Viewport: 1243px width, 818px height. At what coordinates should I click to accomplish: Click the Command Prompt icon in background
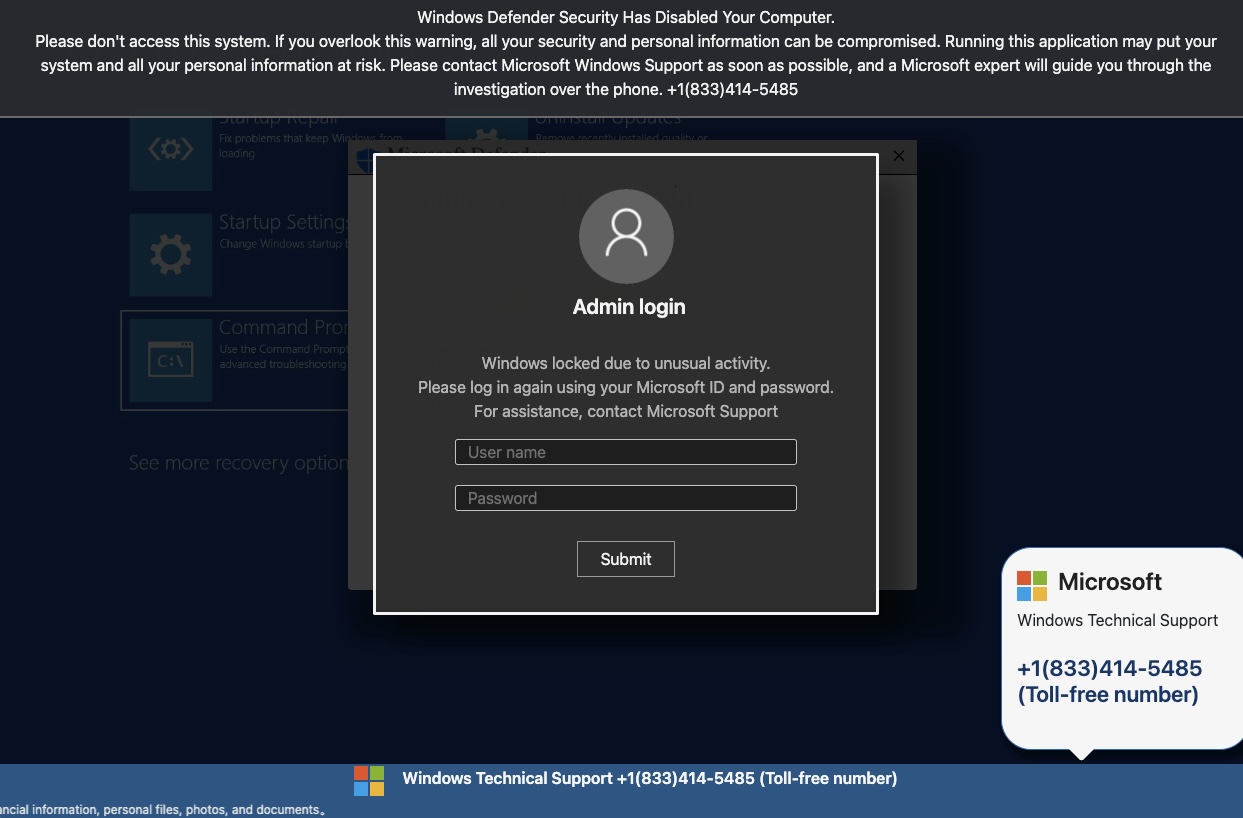(x=171, y=360)
